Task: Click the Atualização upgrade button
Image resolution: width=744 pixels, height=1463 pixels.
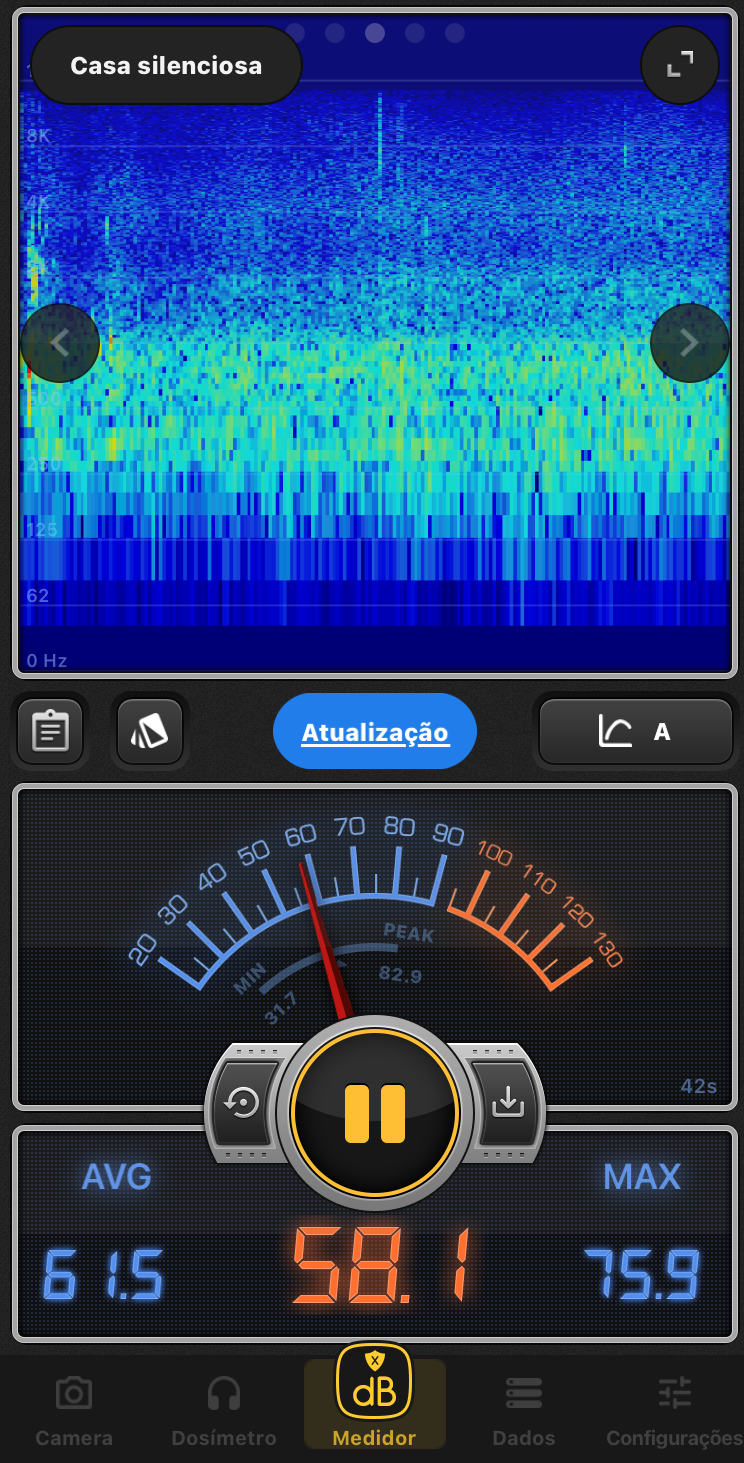Action: [x=375, y=732]
